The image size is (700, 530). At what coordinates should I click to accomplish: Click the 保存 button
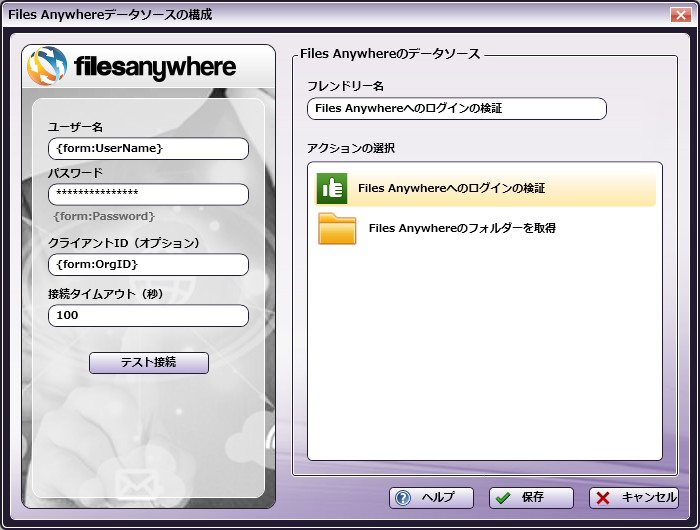pos(531,498)
